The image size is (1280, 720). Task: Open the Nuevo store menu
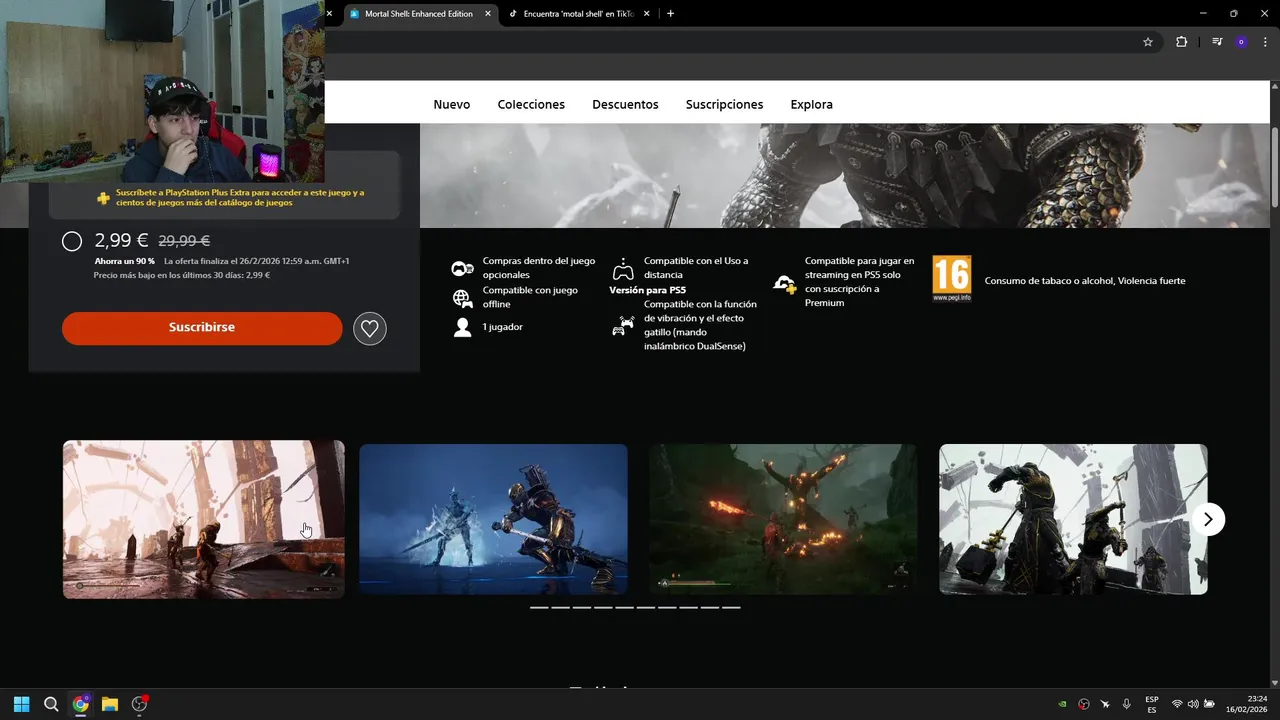[x=452, y=104]
